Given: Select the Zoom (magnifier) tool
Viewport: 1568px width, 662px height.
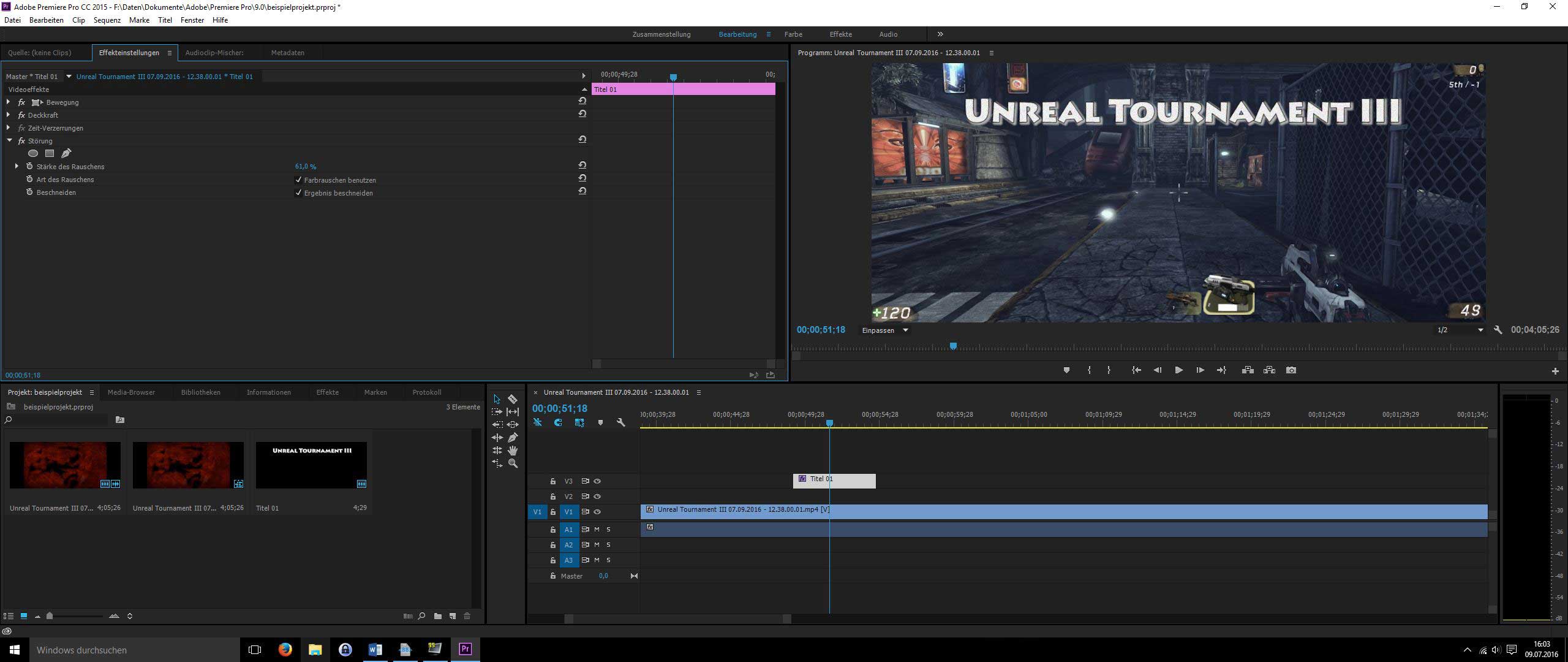Looking at the screenshot, I should click(x=513, y=464).
